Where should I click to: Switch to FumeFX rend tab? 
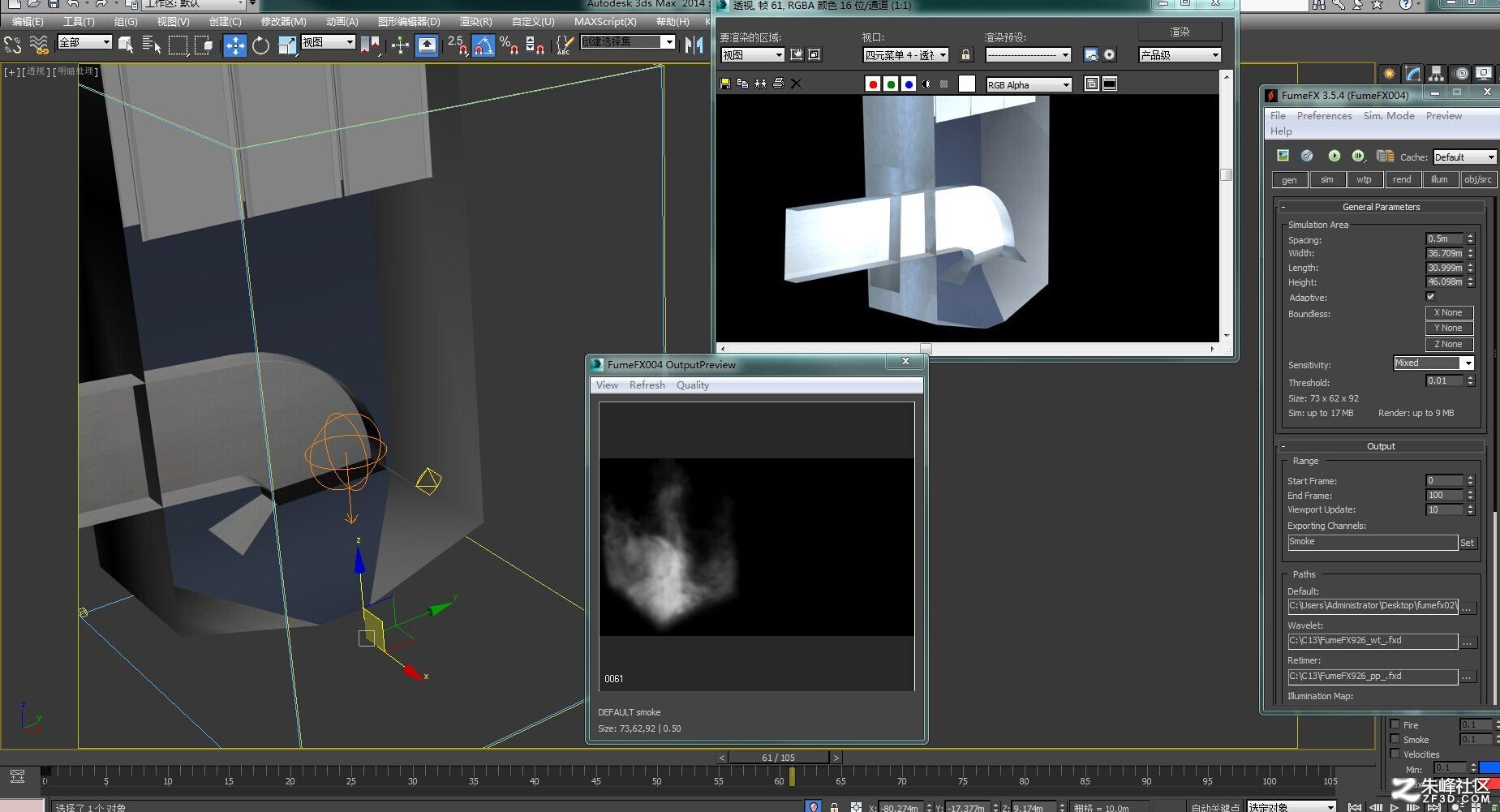click(x=1402, y=179)
